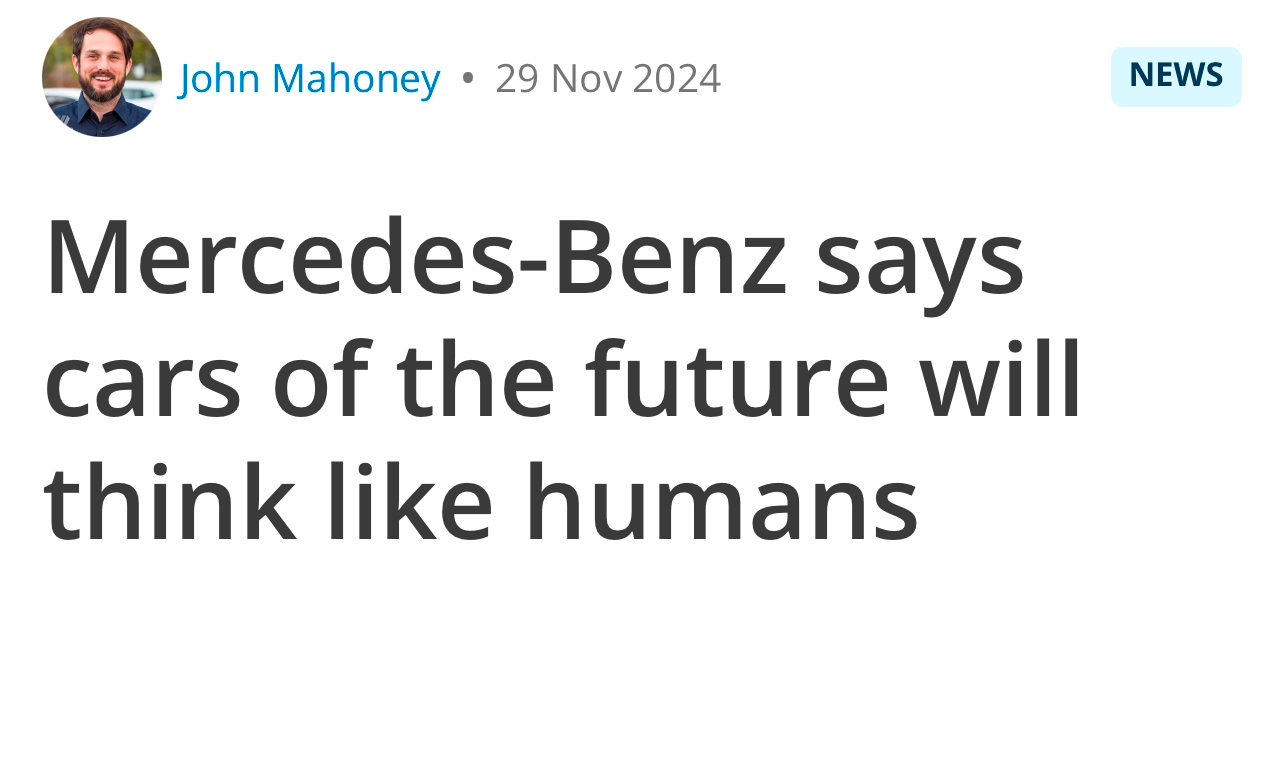Click the word "the" in the headline
The image size is (1284, 762).
475,380
